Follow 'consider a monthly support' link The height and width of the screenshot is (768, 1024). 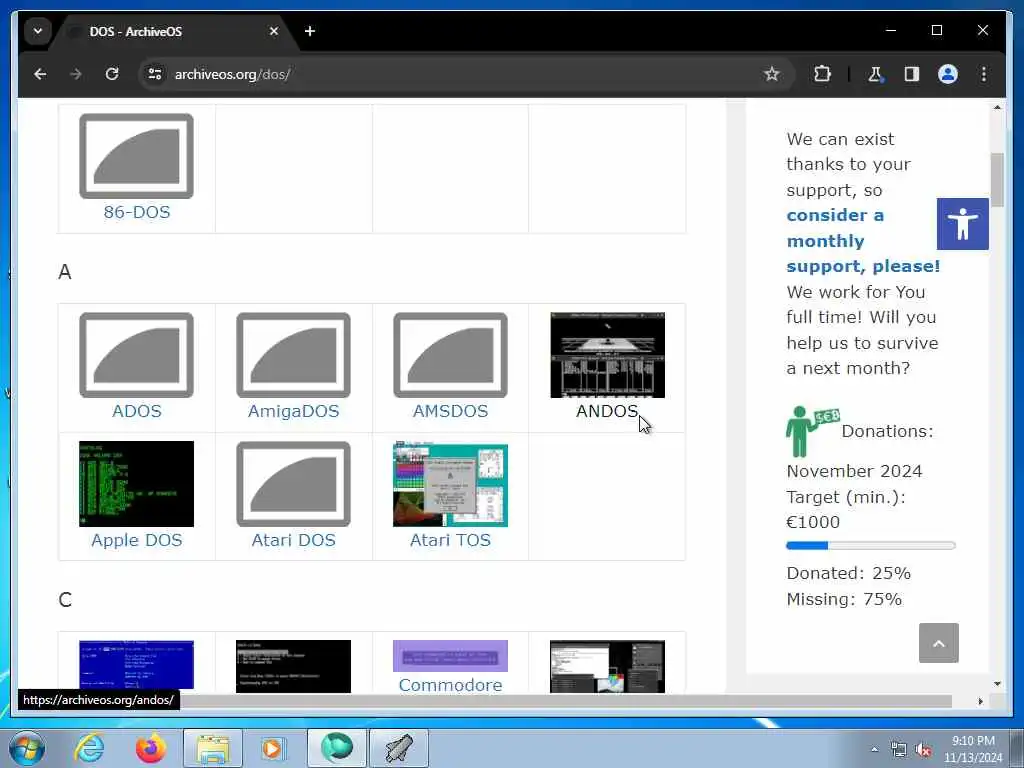point(863,241)
